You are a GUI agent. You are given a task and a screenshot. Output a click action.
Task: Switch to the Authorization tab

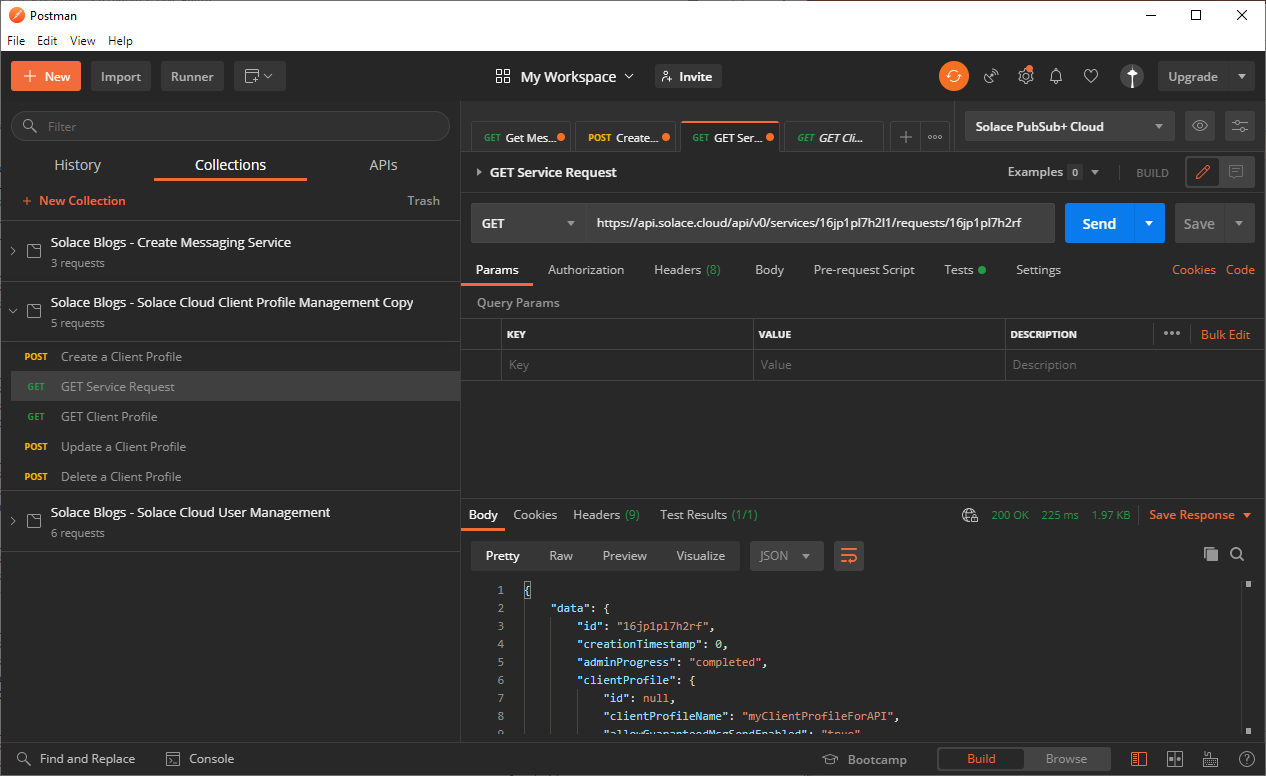pyautogui.click(x=586, y=270)
